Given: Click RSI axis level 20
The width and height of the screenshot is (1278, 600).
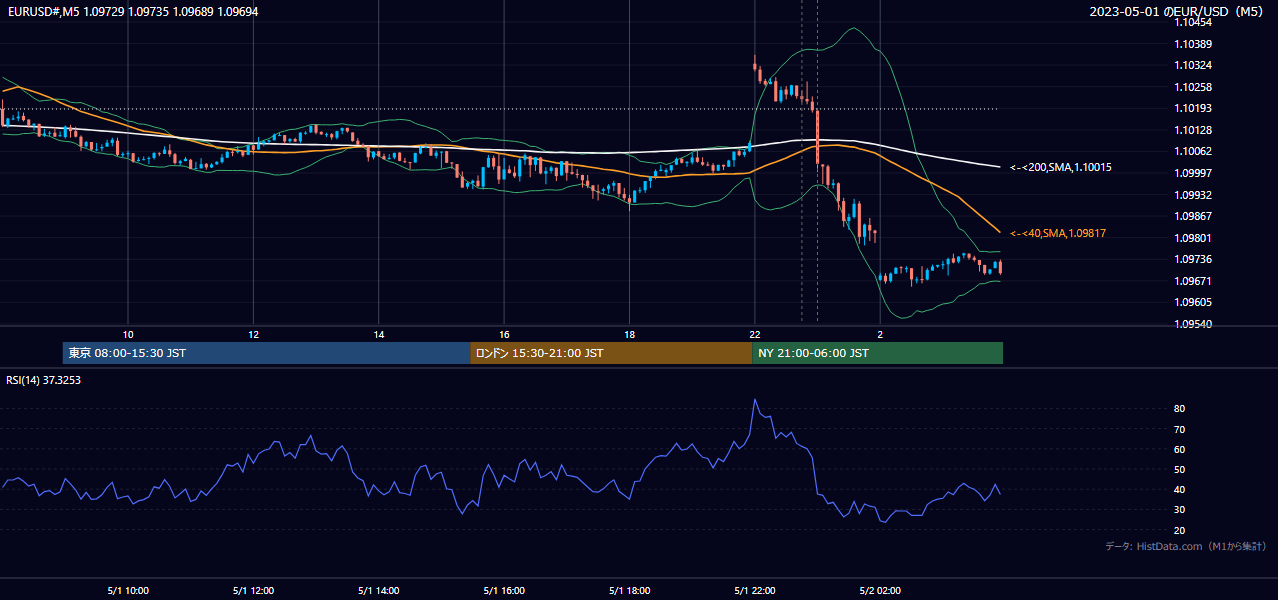Looking at the screenshot, I should 1180,530.
